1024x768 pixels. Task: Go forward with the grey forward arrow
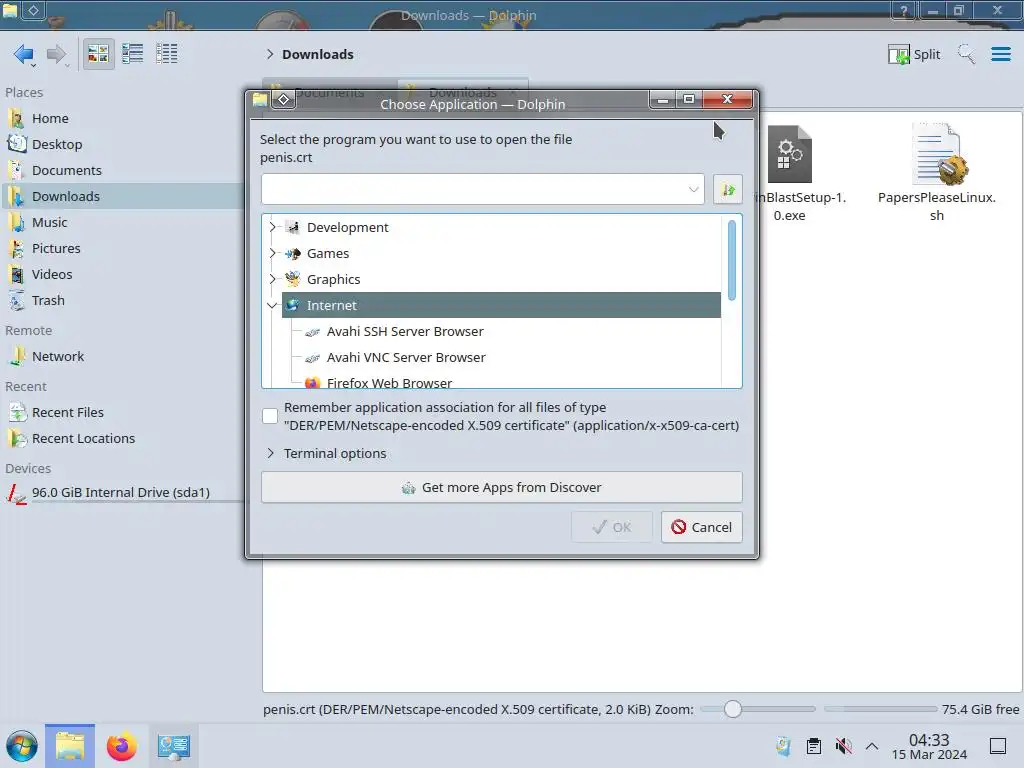(x=56, y=54)
